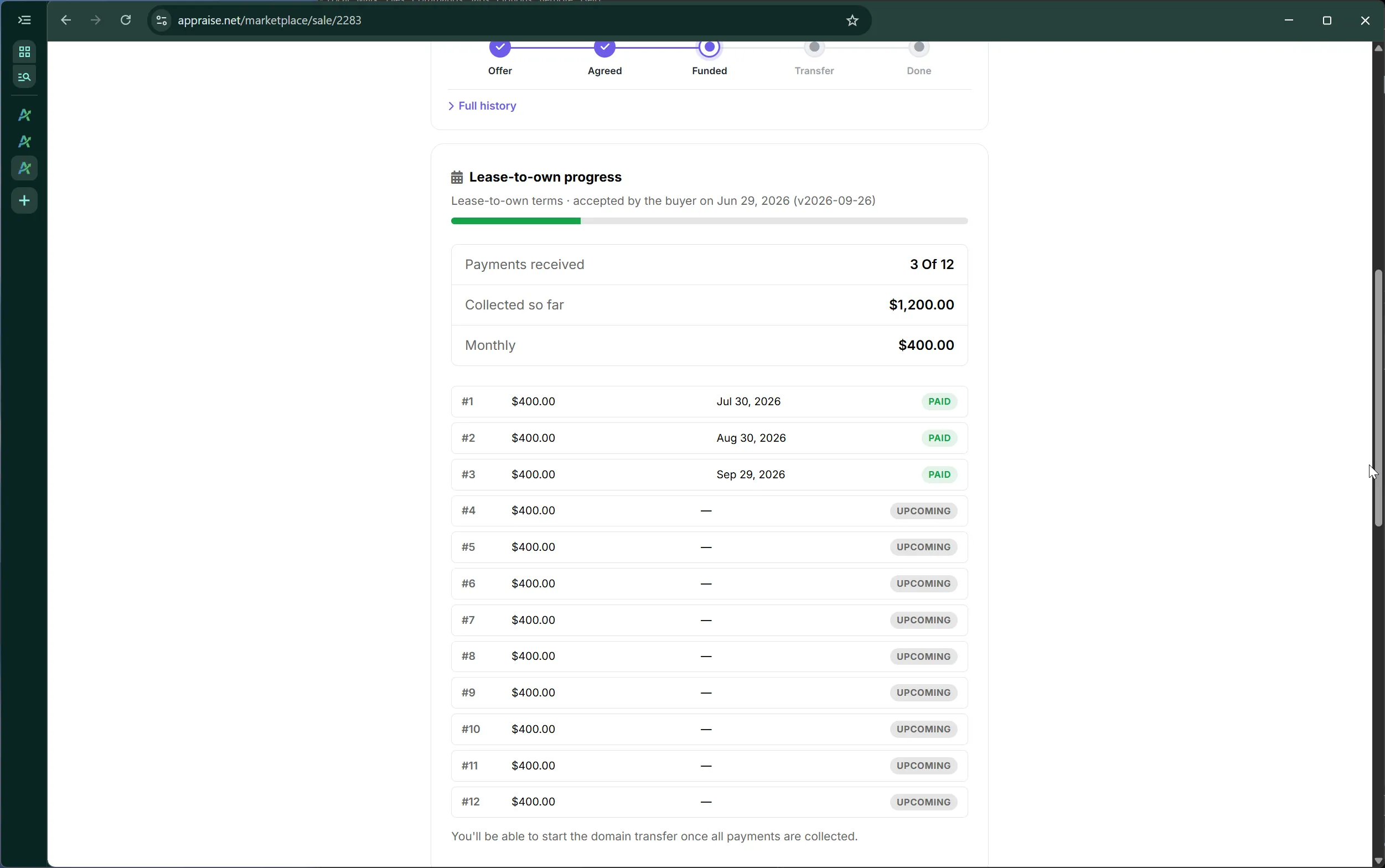Click the UPCOMING badge on payment #12
This screenshot has height=868, width=1385.
(x=923, y=803)
